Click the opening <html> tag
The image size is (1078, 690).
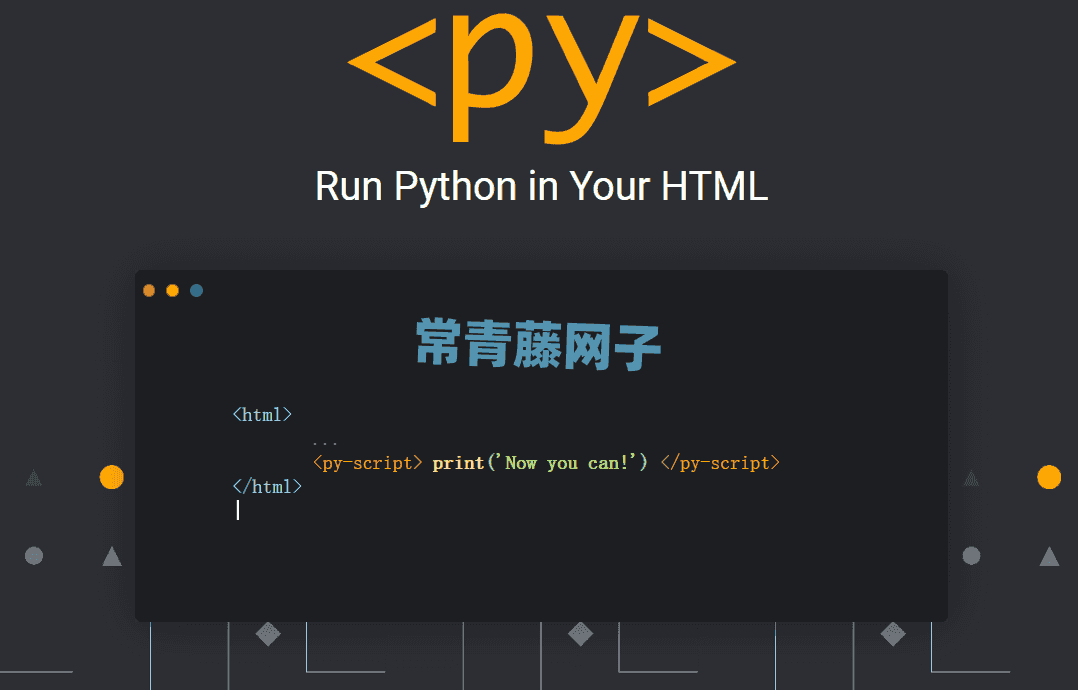click(x=263, y=414)
